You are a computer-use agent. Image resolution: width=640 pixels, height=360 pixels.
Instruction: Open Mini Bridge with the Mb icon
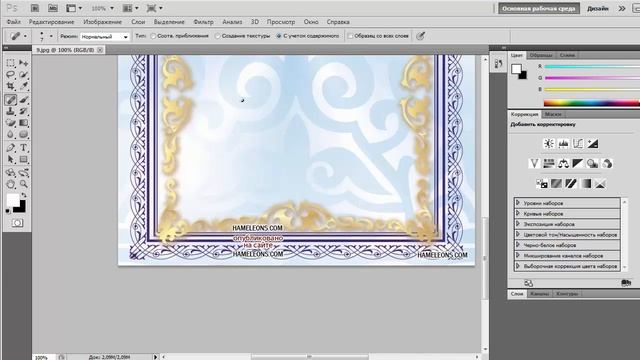pos(53,8)
